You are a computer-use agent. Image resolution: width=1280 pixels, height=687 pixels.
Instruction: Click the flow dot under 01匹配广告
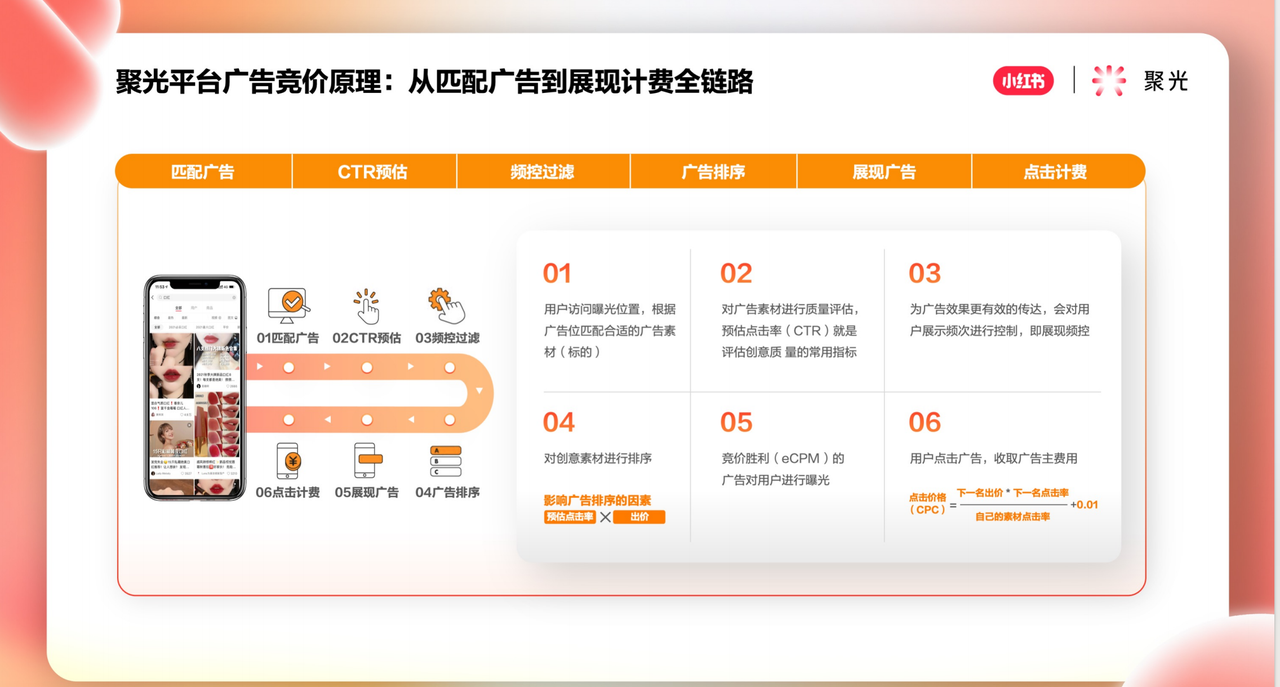pyautogui.click(x=289, y=368)
